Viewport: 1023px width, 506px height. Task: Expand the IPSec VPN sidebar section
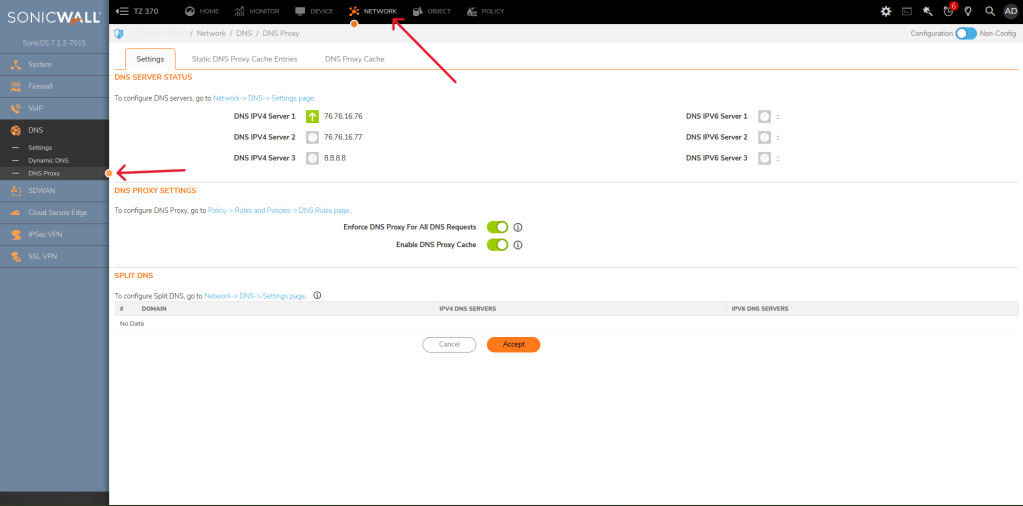tap(45, 234)
